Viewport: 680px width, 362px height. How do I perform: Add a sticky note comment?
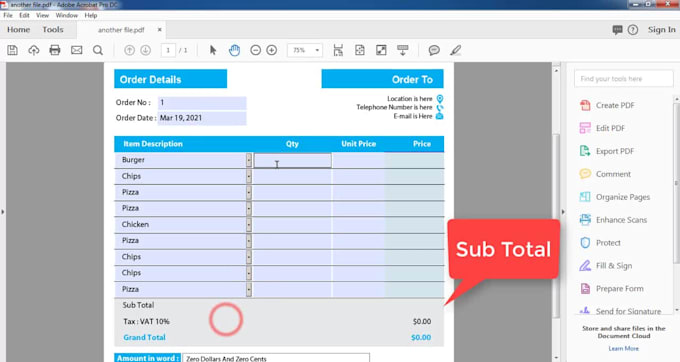(x=434, y=50)
